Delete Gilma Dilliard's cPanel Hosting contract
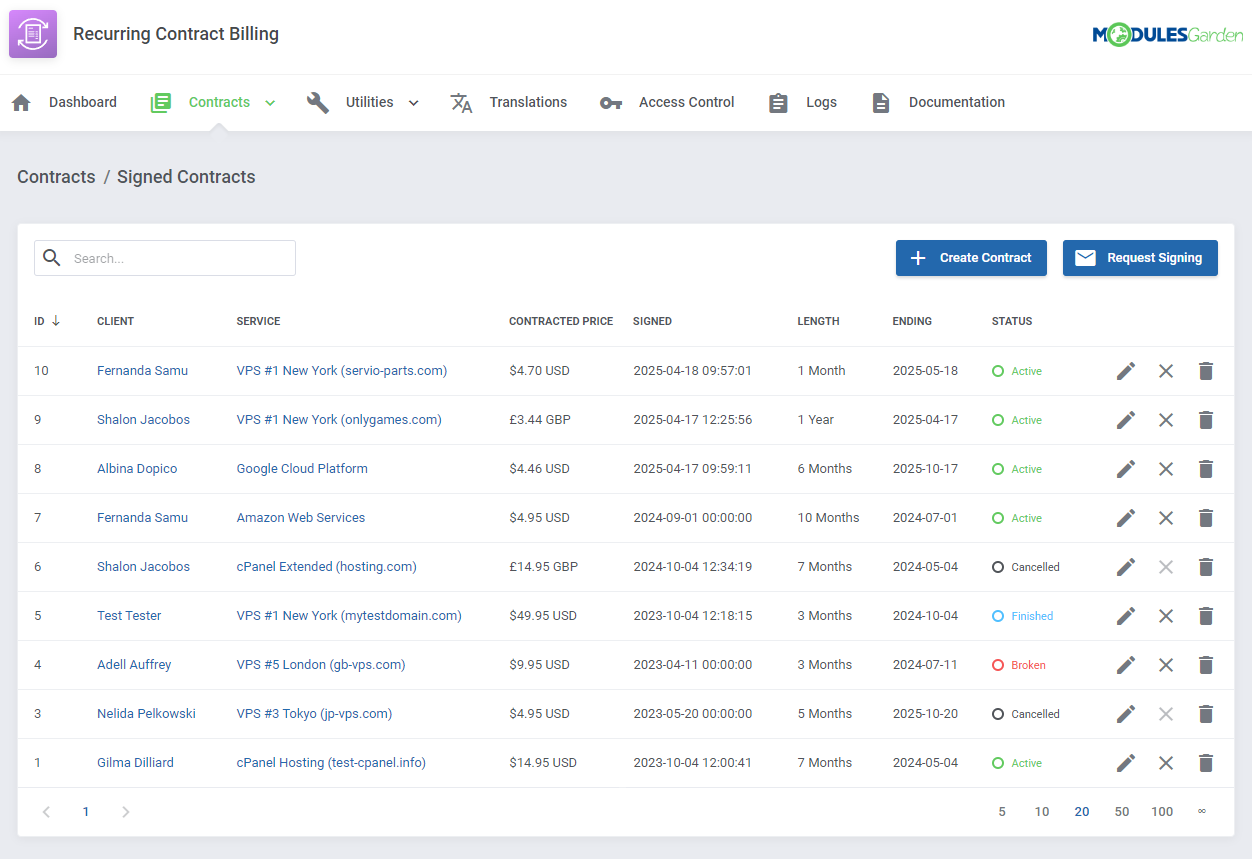1252x859 pixels. coord(1205,762)
